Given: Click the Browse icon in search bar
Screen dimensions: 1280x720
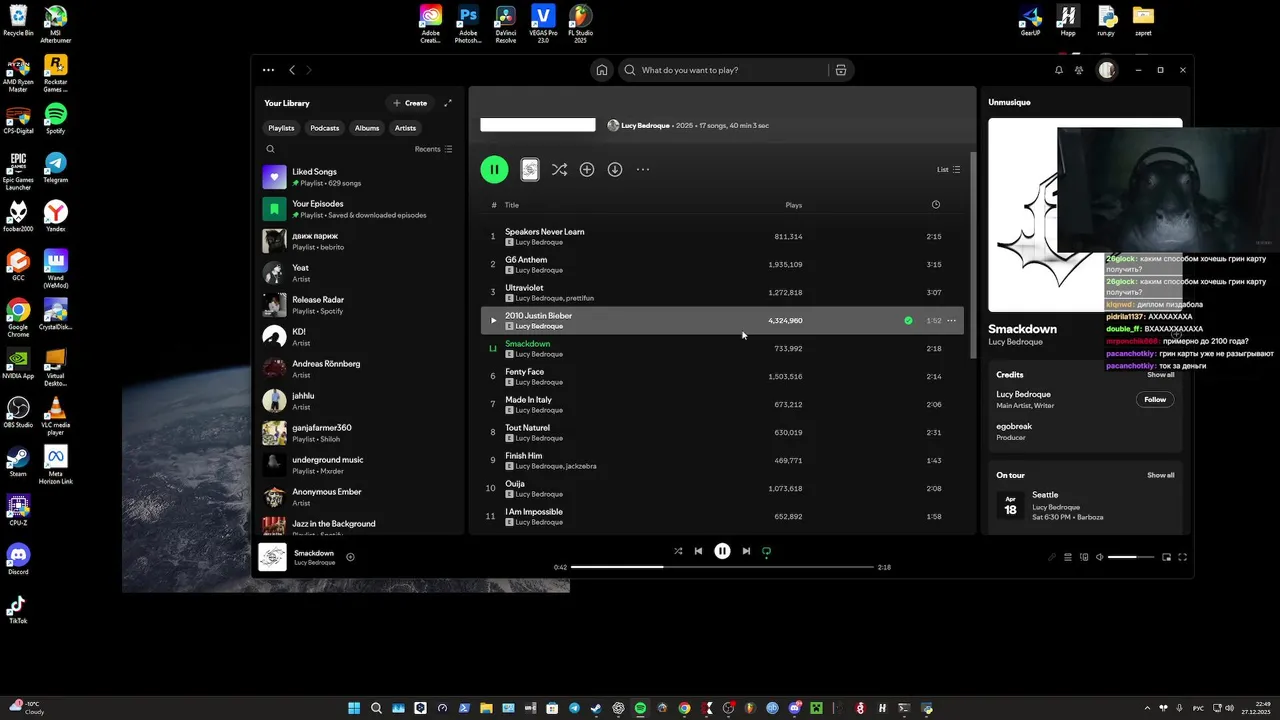Looking at the screenshot, I should point(841,70).
